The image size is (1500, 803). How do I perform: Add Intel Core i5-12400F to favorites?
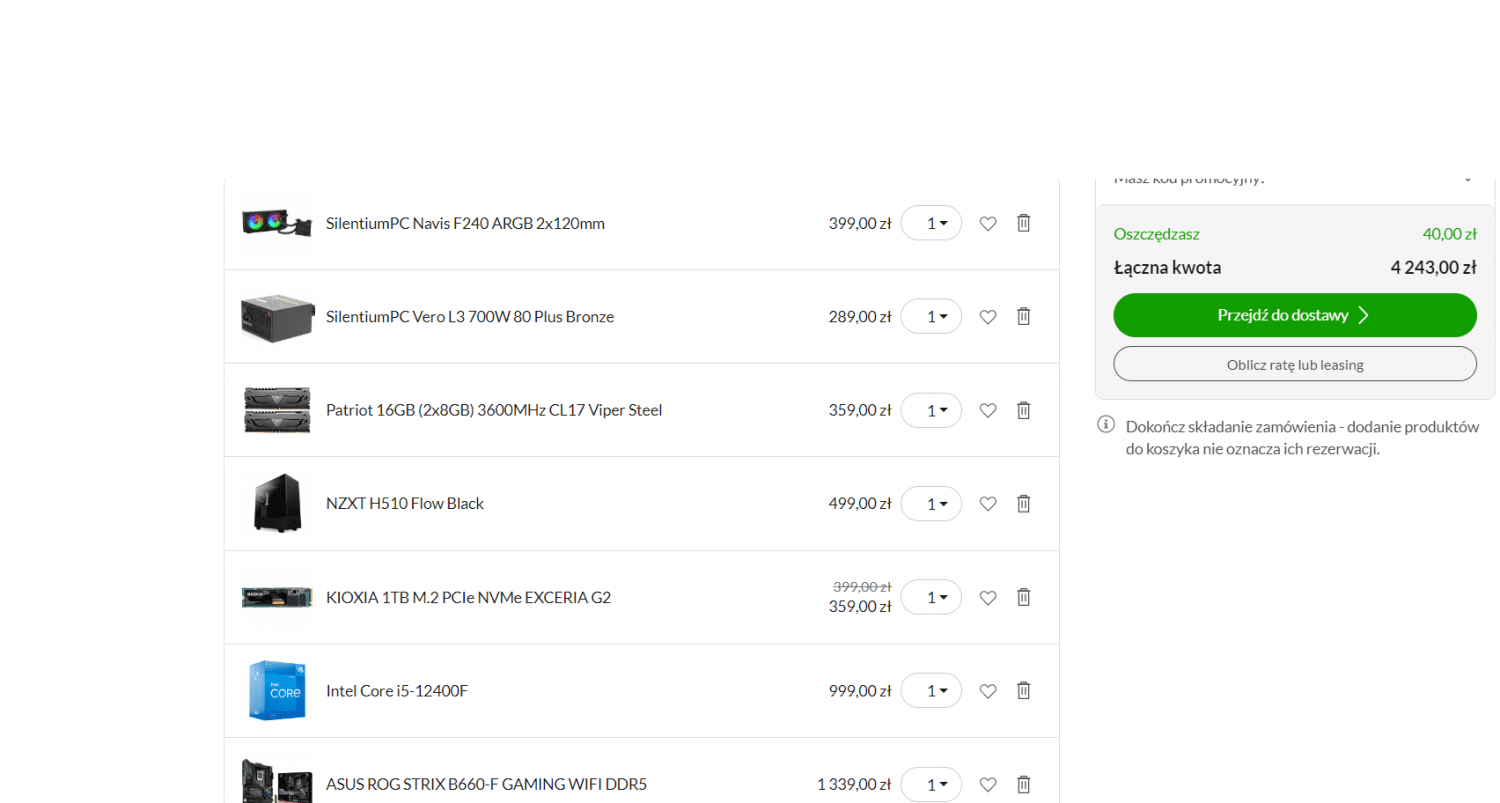987,691
